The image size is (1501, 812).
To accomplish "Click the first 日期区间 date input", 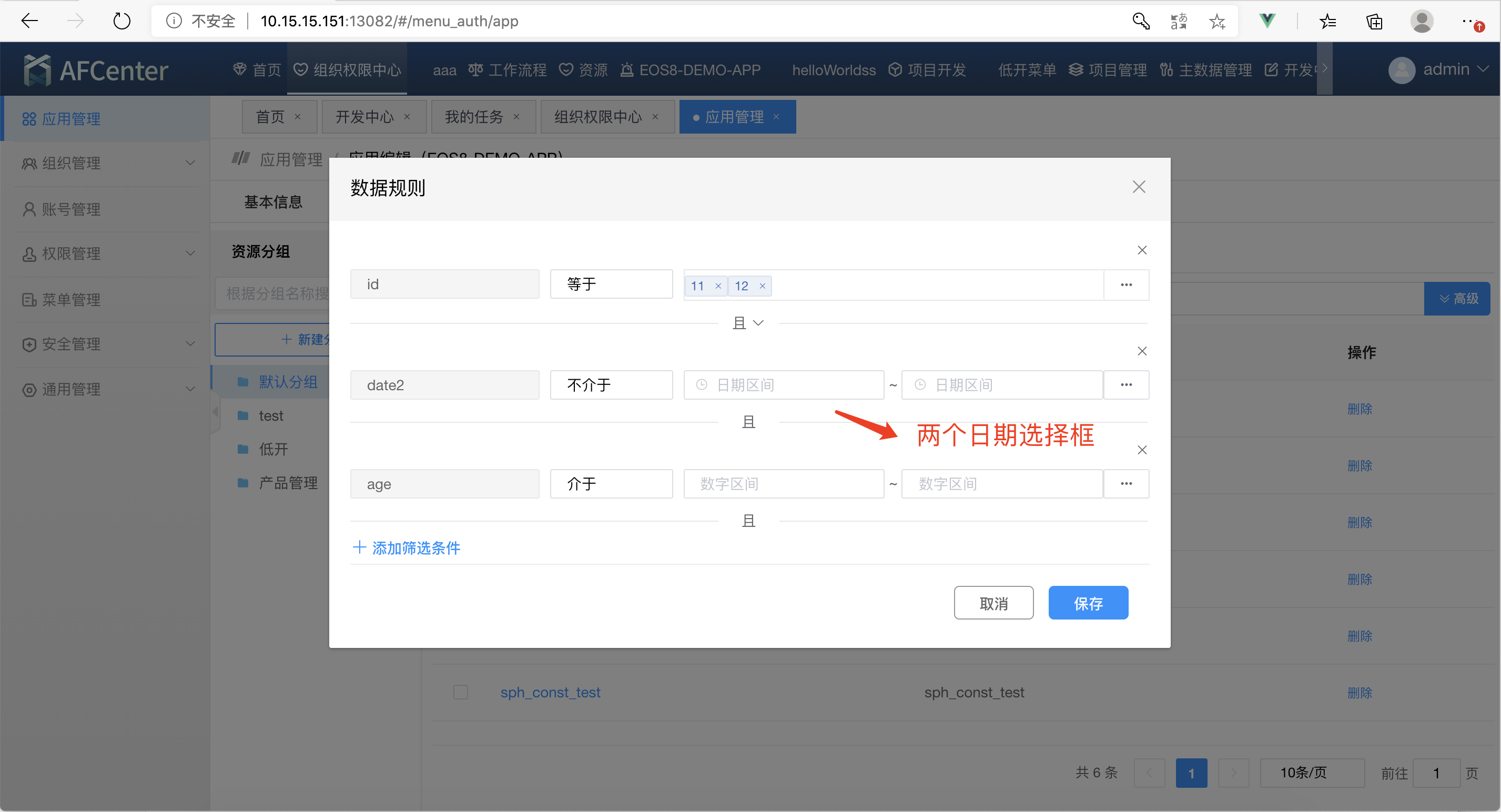I will 783,385.
